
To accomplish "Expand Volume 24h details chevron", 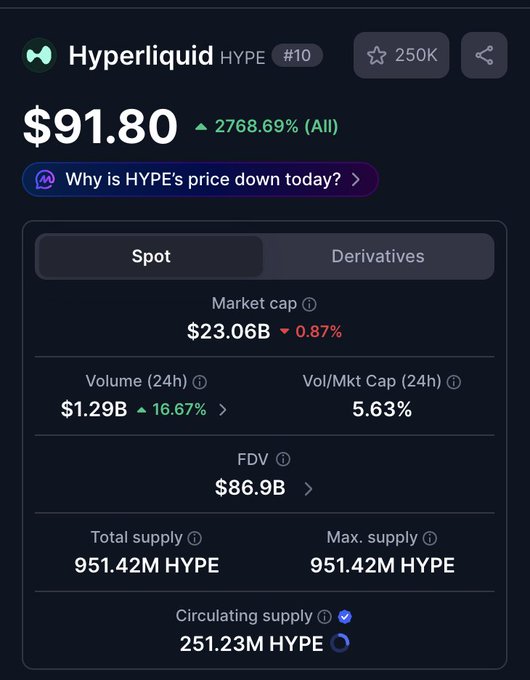I will 222,409.
